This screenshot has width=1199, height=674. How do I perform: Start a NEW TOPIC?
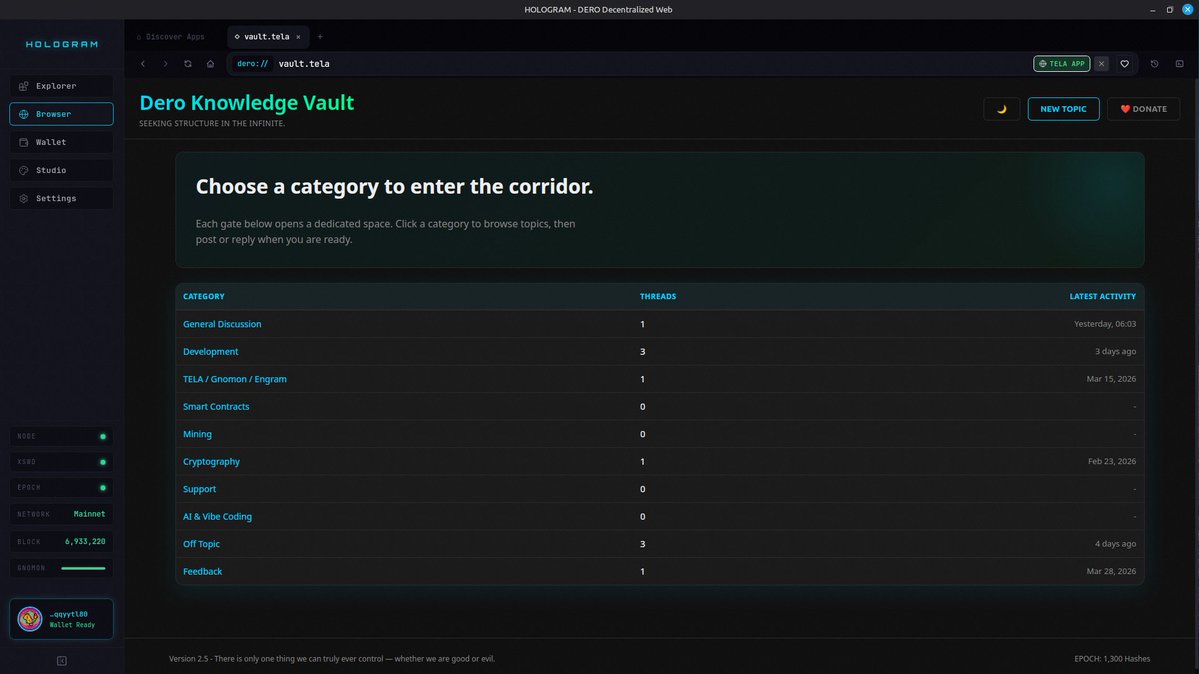pyautogui.click(x=1063, y=108)
